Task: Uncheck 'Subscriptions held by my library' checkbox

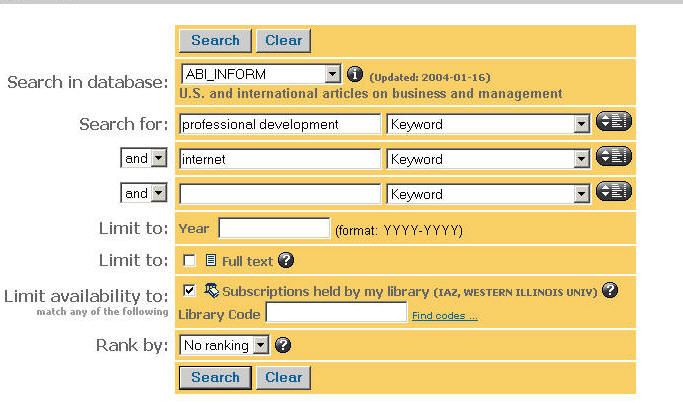Action: point(189,290)
